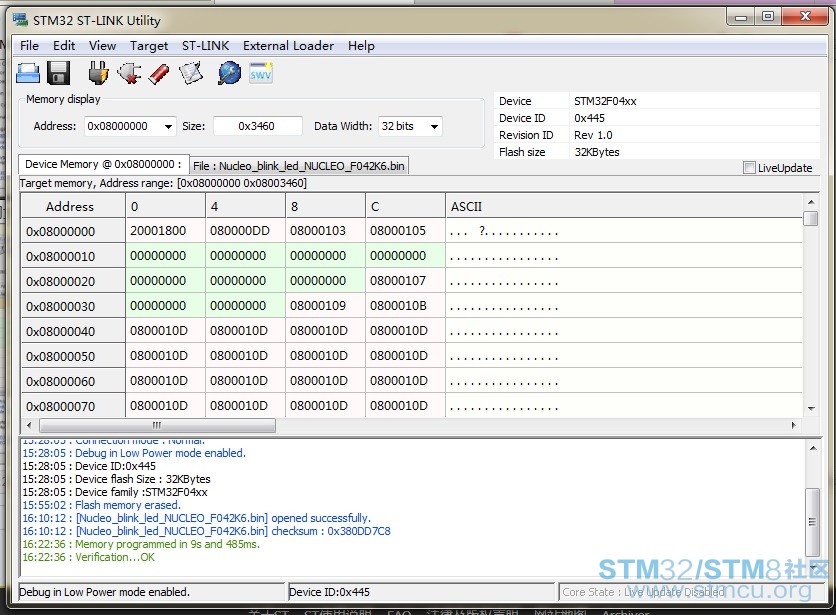Viewport: 836px width, 615px height.
Task: Click the log panel scrollbar up arrow
Action: point(813,449)
